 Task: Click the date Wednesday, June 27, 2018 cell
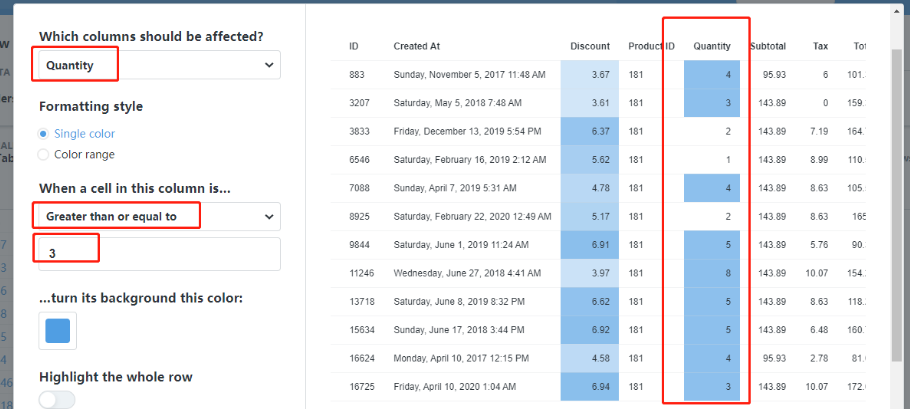[469, 272]
